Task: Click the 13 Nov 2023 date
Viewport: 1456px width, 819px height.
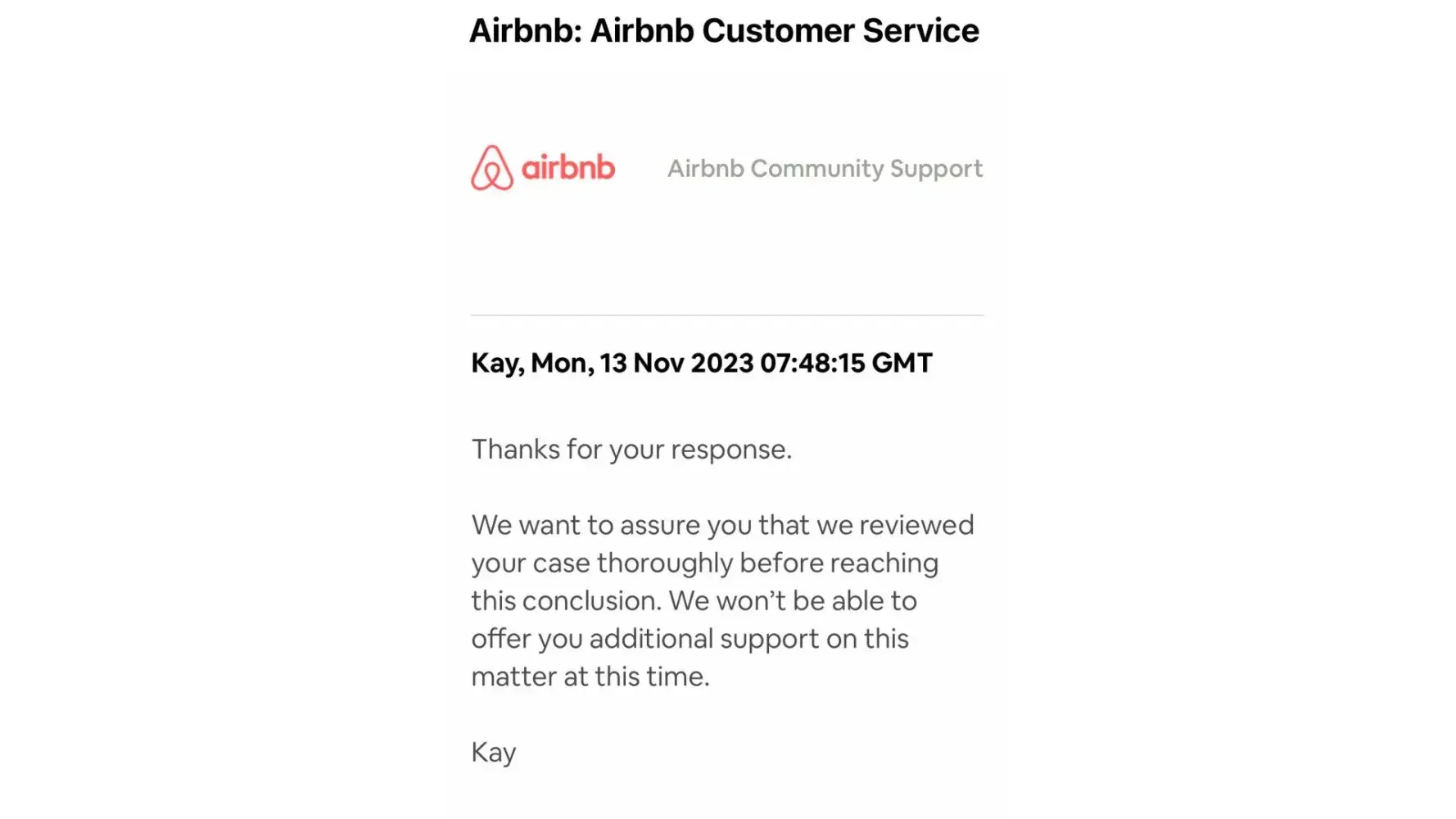Action: [676, 363]
